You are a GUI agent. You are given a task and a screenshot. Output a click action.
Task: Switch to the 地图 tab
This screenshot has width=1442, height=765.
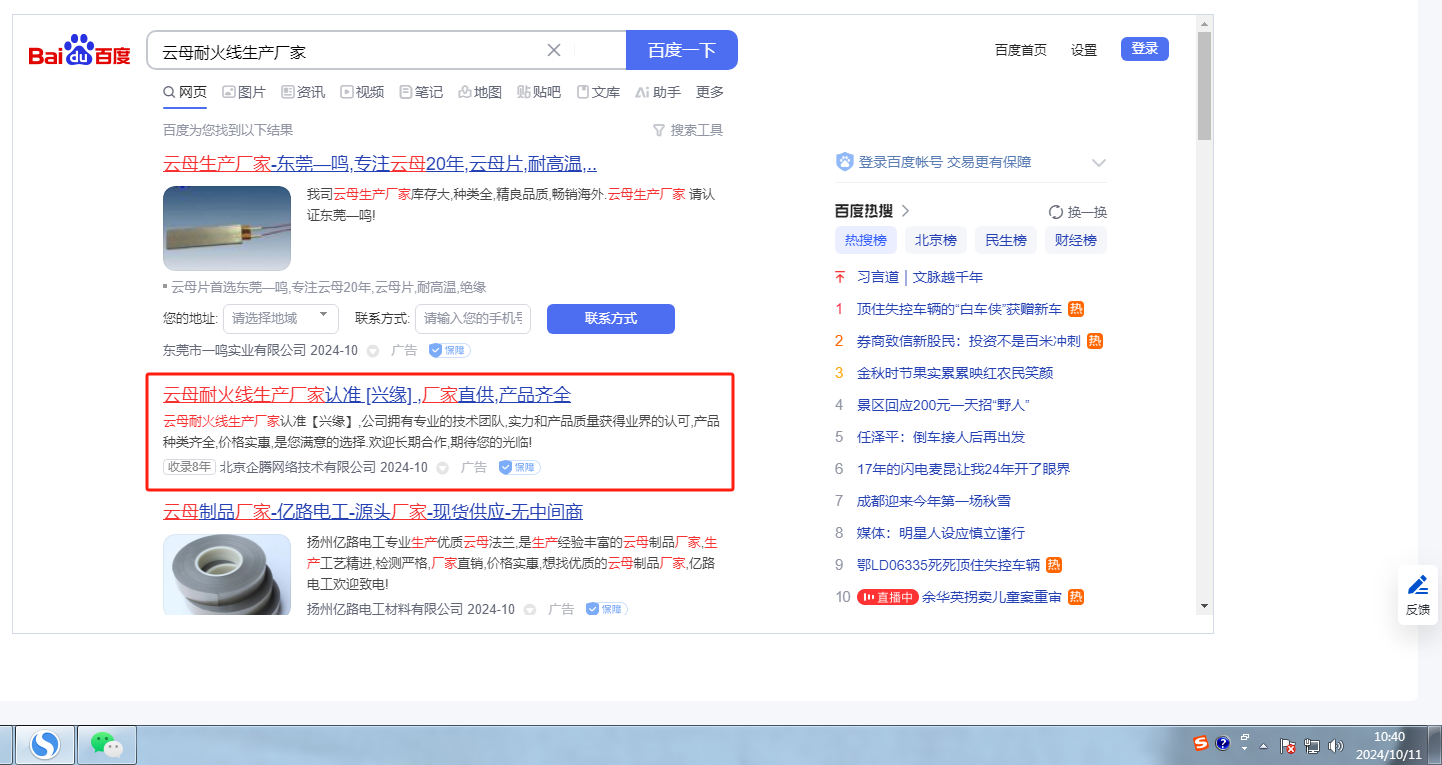(480, 92)
